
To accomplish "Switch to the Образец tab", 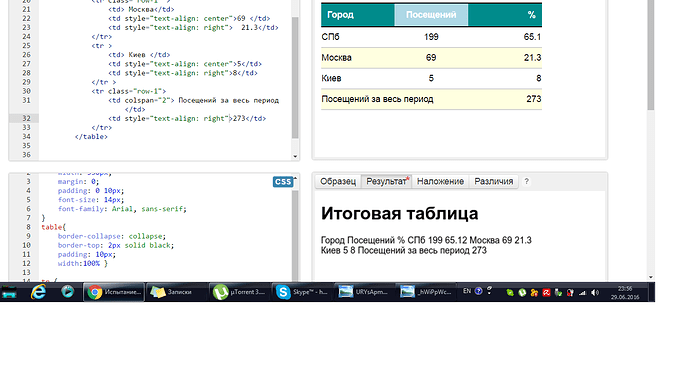I will click(338, 181).
